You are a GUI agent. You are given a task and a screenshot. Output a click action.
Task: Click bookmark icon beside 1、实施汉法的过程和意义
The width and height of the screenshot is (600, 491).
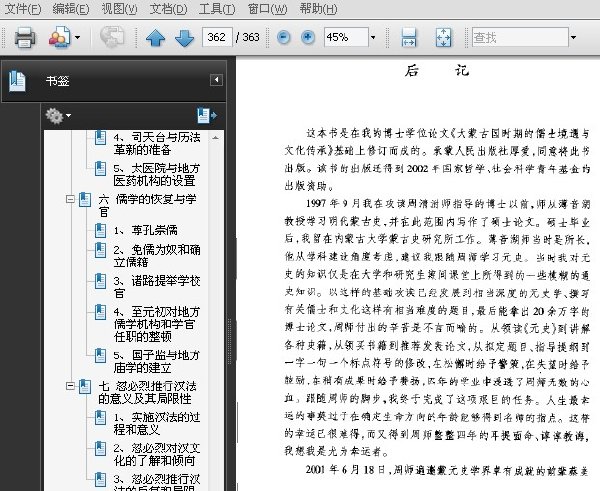pos(100,418)
